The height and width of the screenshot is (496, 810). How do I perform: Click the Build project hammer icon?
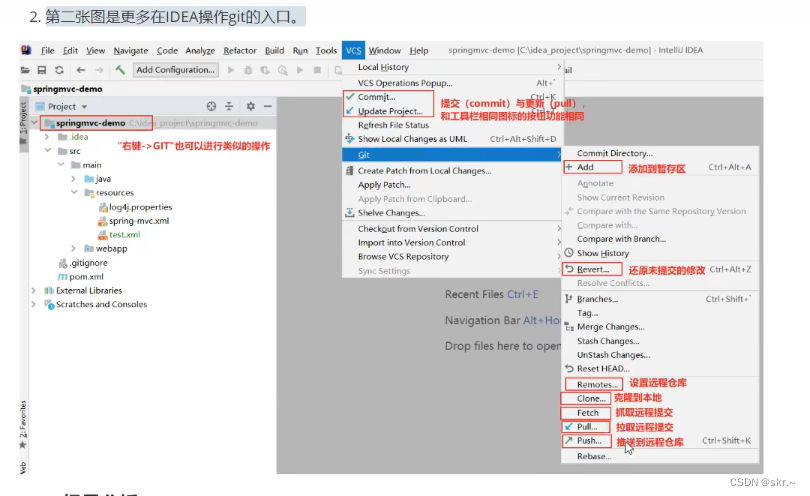[x=120, y=69]
